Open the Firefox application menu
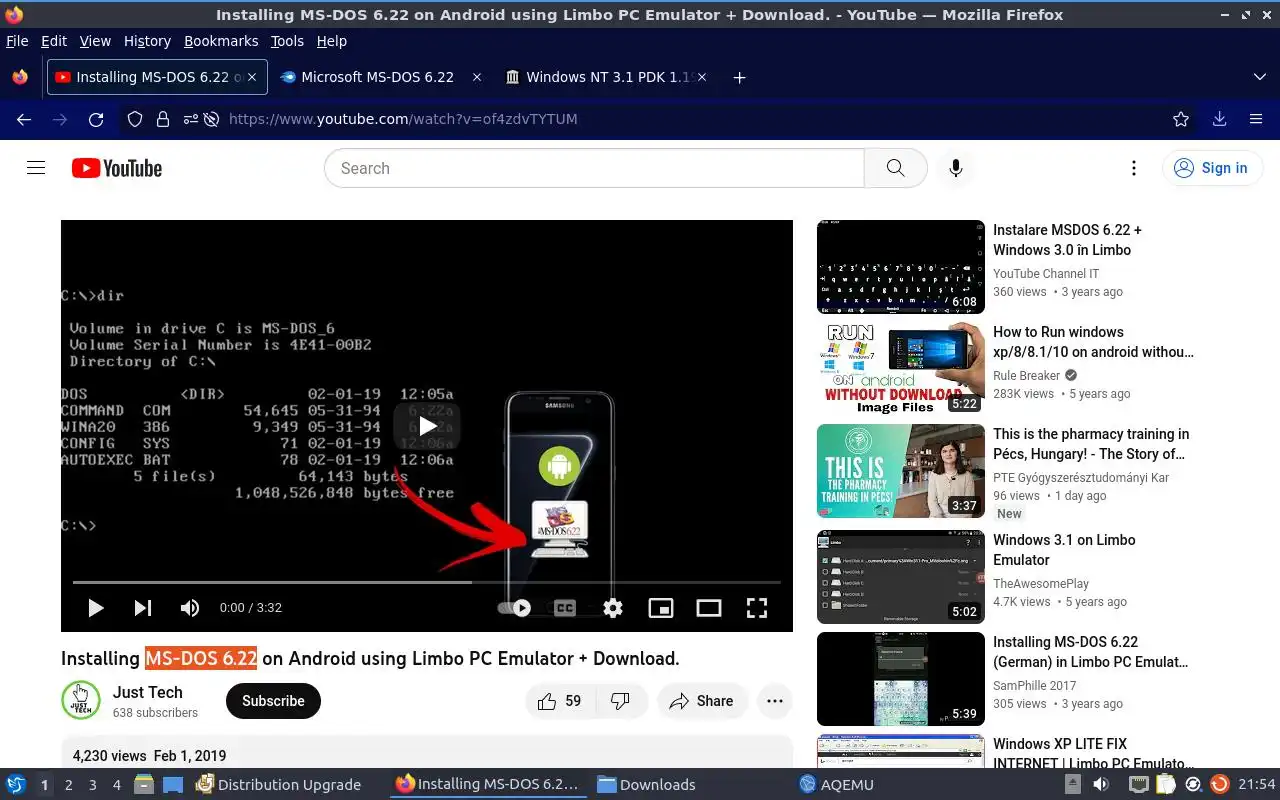Screen dimensions: 1280x800 coord(1256,119)
